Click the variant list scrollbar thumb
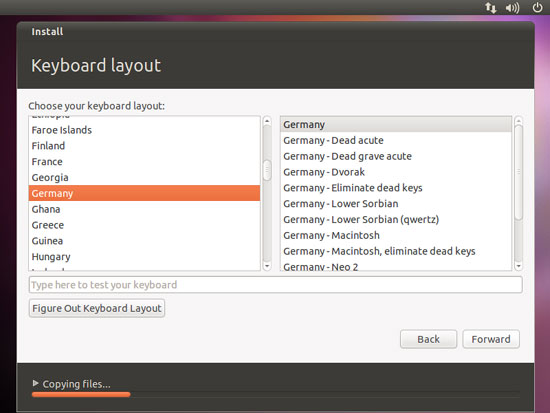Screen dimensions: 550x413 point(518,172)
